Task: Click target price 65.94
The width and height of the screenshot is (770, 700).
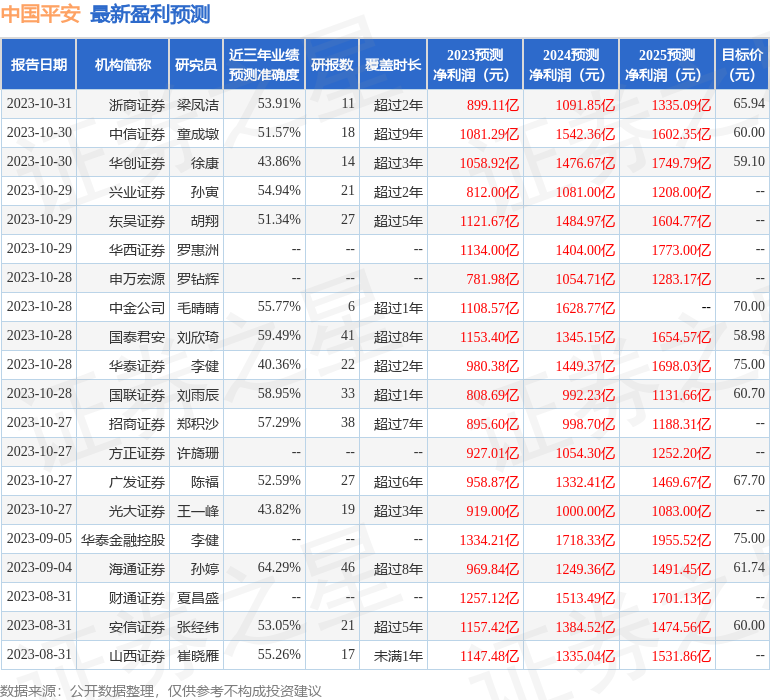Action: pos(749,104)
